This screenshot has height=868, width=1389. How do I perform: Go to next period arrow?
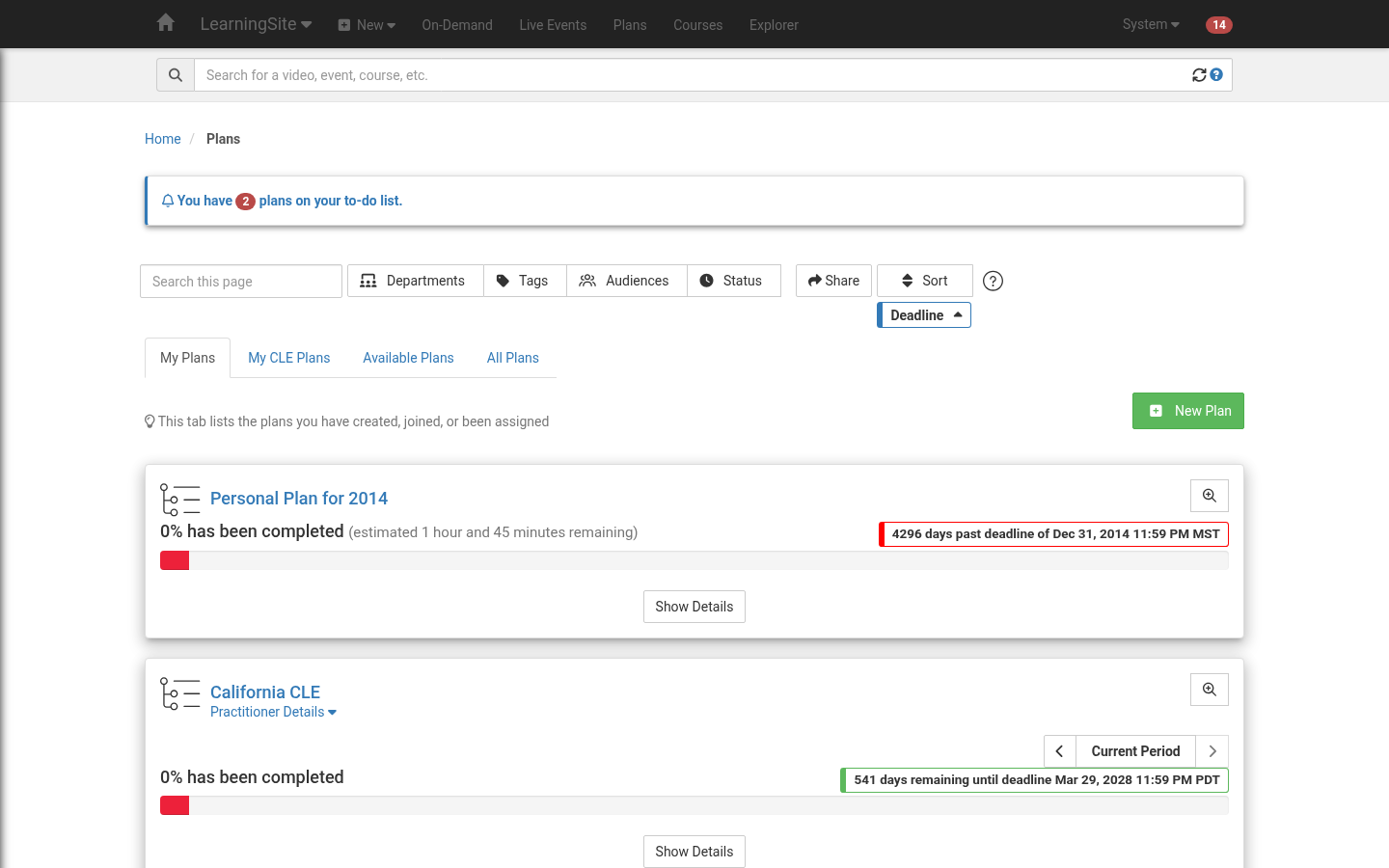(1212, 751)
